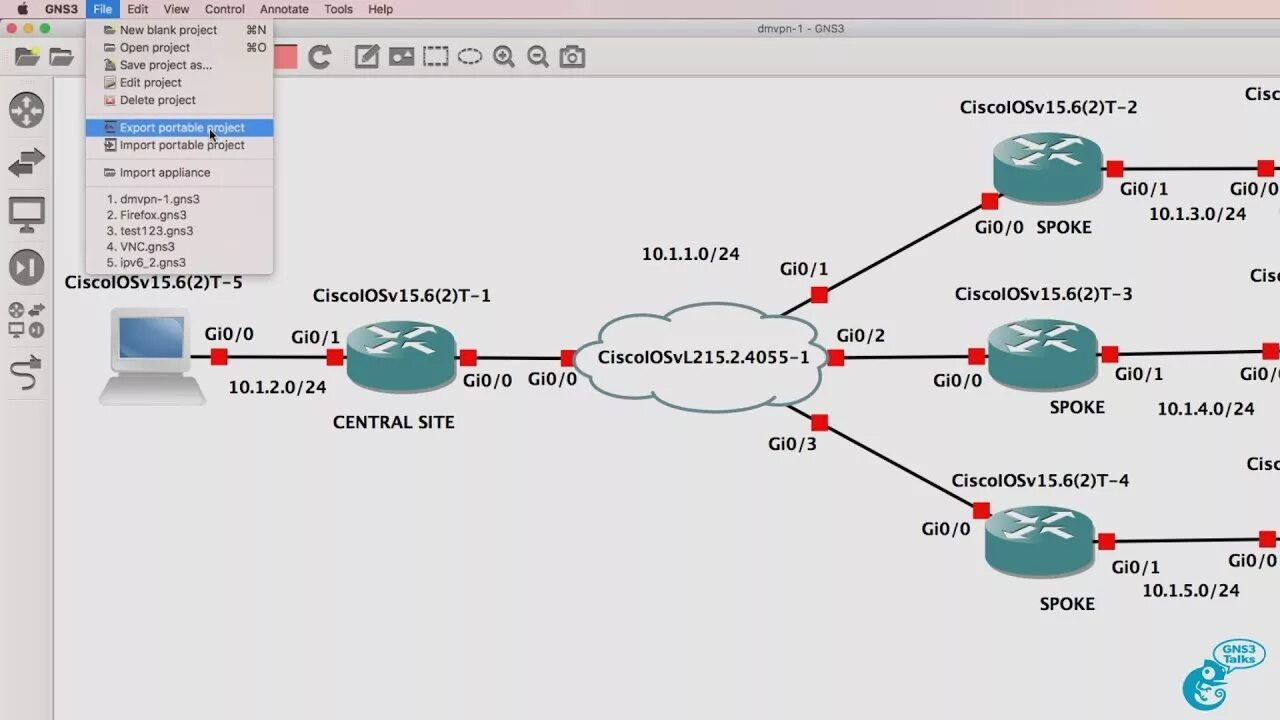Select the CiscoIOSv15.6(2)T-4 router icon

[1040, 541]
